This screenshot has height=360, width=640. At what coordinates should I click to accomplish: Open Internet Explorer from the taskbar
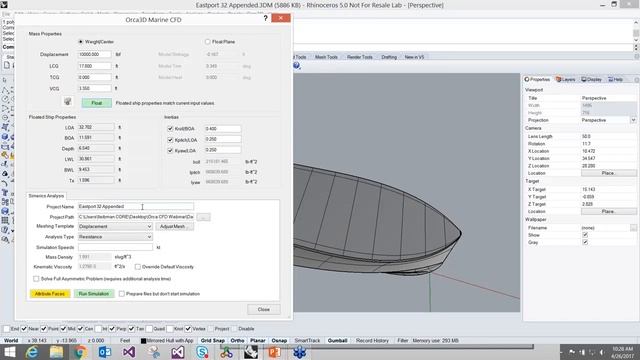click(x=32, y=352)
